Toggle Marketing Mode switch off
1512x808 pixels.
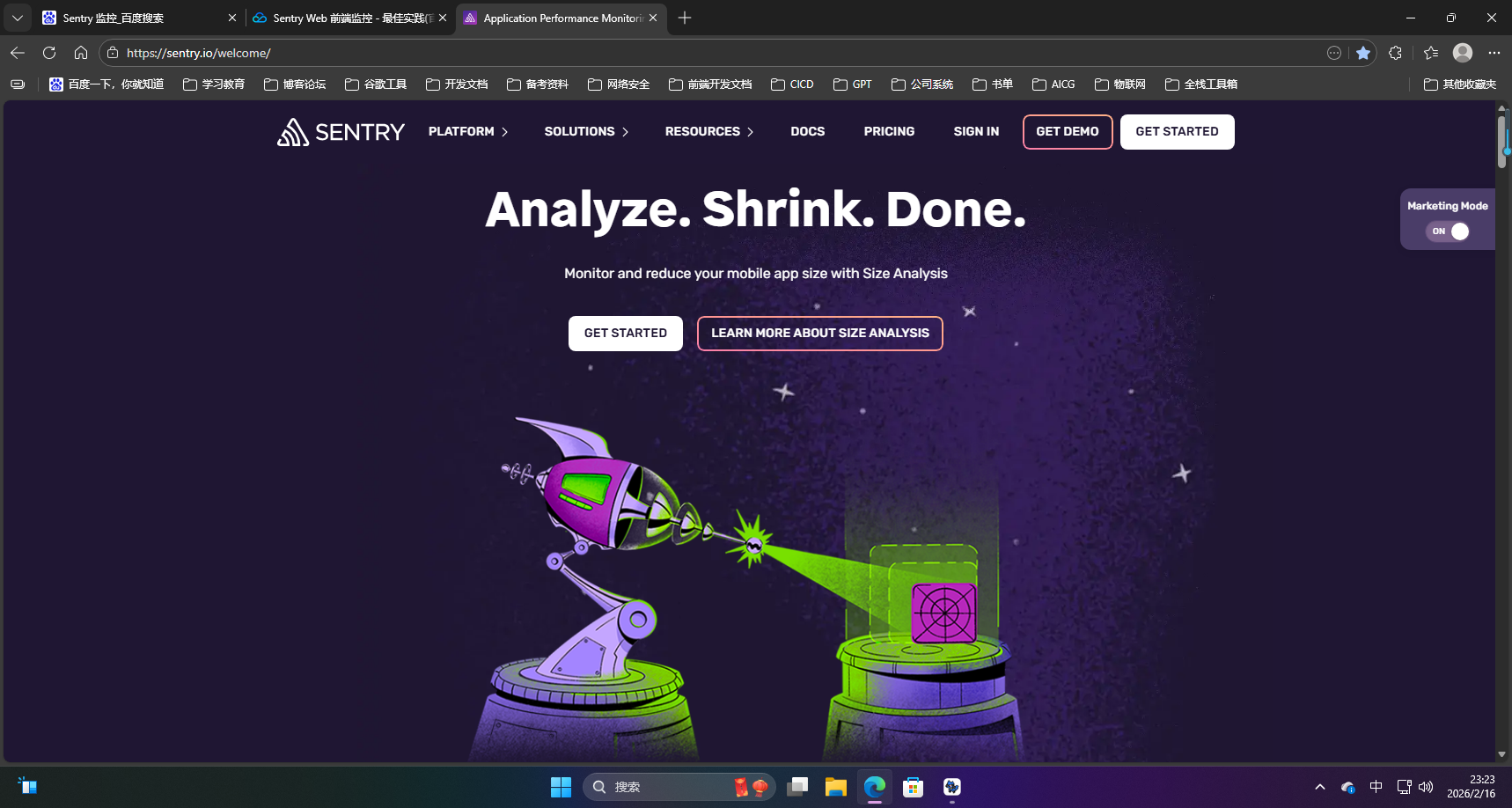1449,231
